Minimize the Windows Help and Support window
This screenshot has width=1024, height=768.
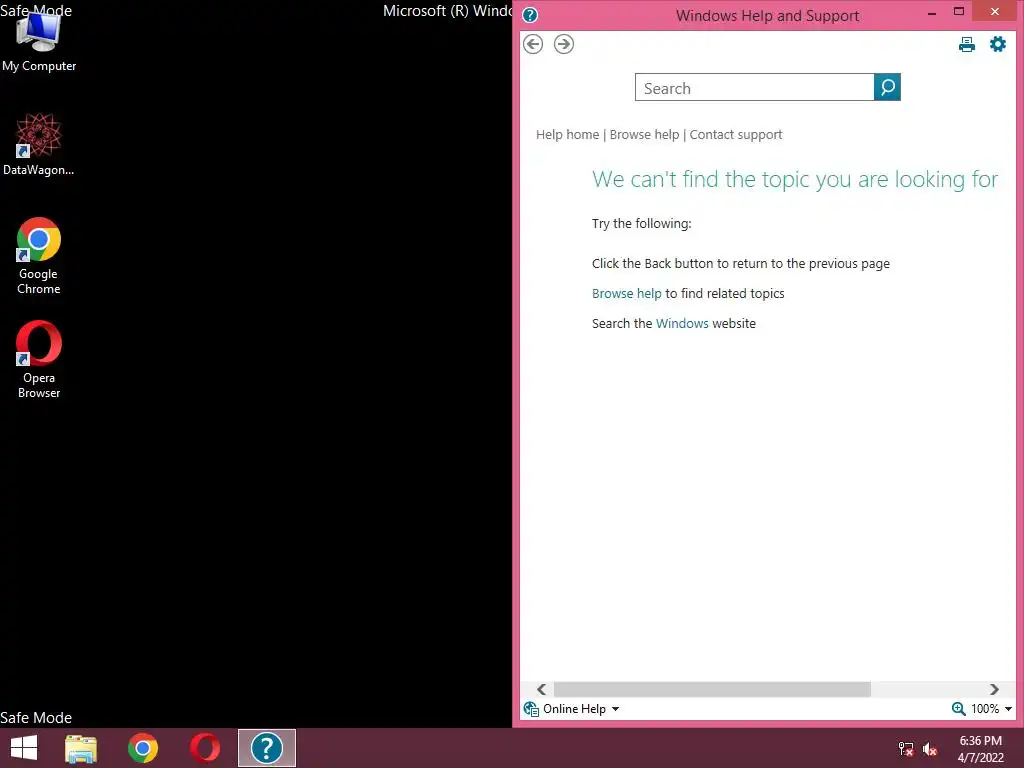pos(932,12)
